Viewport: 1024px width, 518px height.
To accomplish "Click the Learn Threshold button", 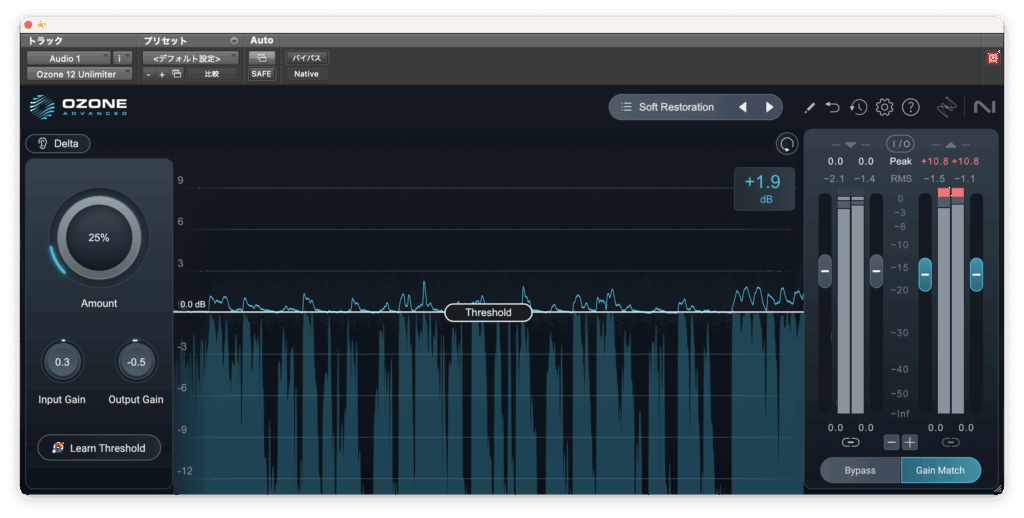I will (99, 448).
